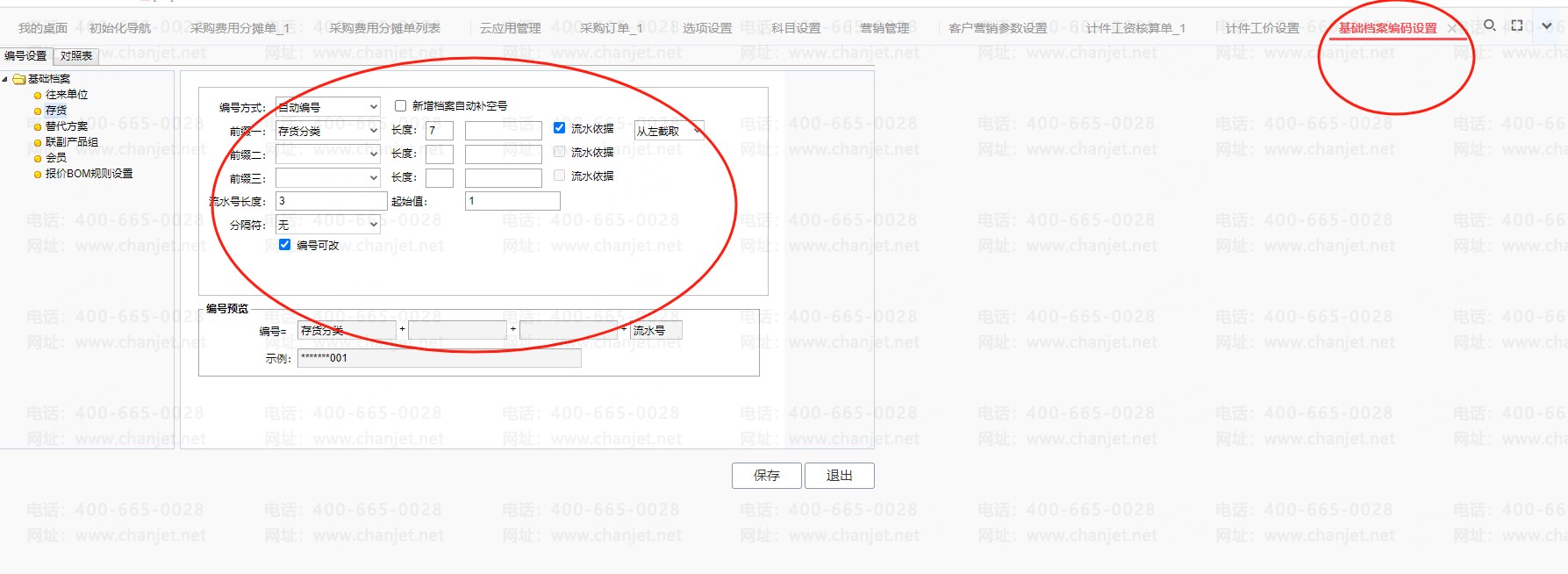
Task: Open the 计件工资核算单_1 tab
Action: pyautogui.click(x=1135, y=28)
